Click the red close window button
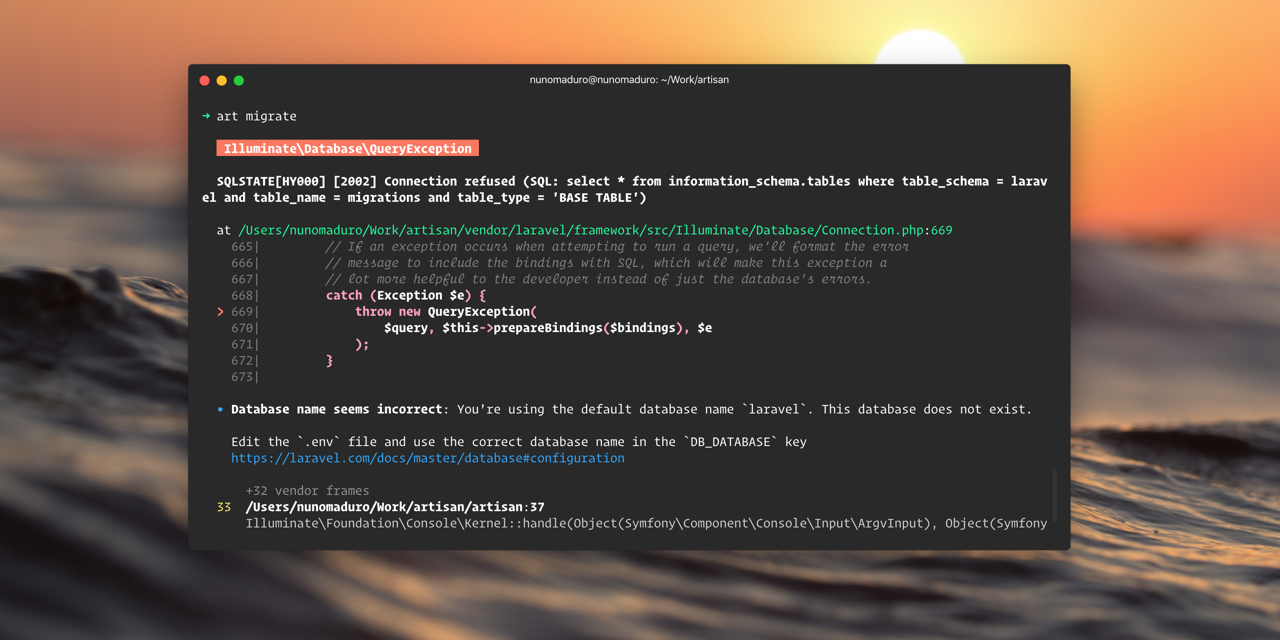This screenshot has width=1280, height=640. 205,80
